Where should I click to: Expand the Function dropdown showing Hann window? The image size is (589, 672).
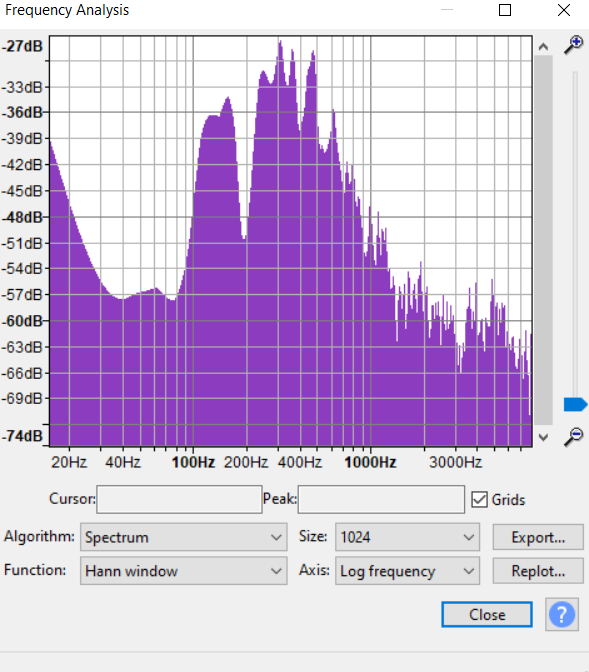pyautogui.click(x=183, y=570)
